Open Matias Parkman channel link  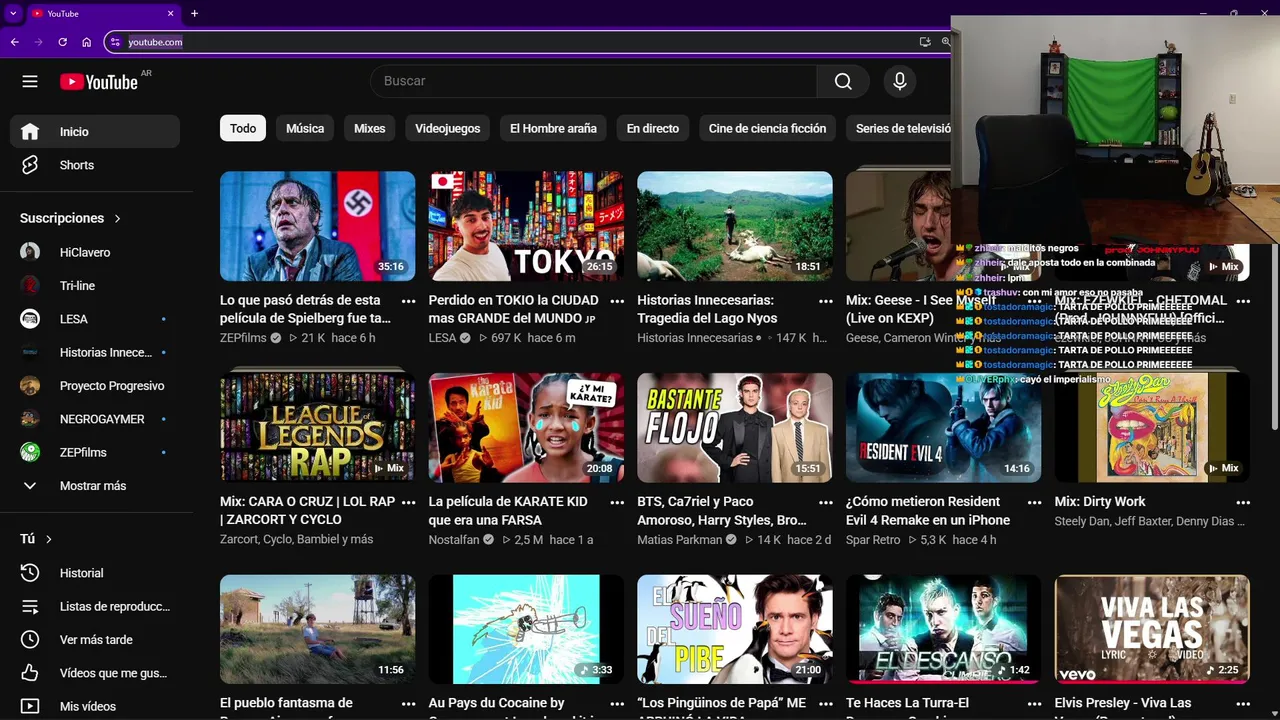680,540
